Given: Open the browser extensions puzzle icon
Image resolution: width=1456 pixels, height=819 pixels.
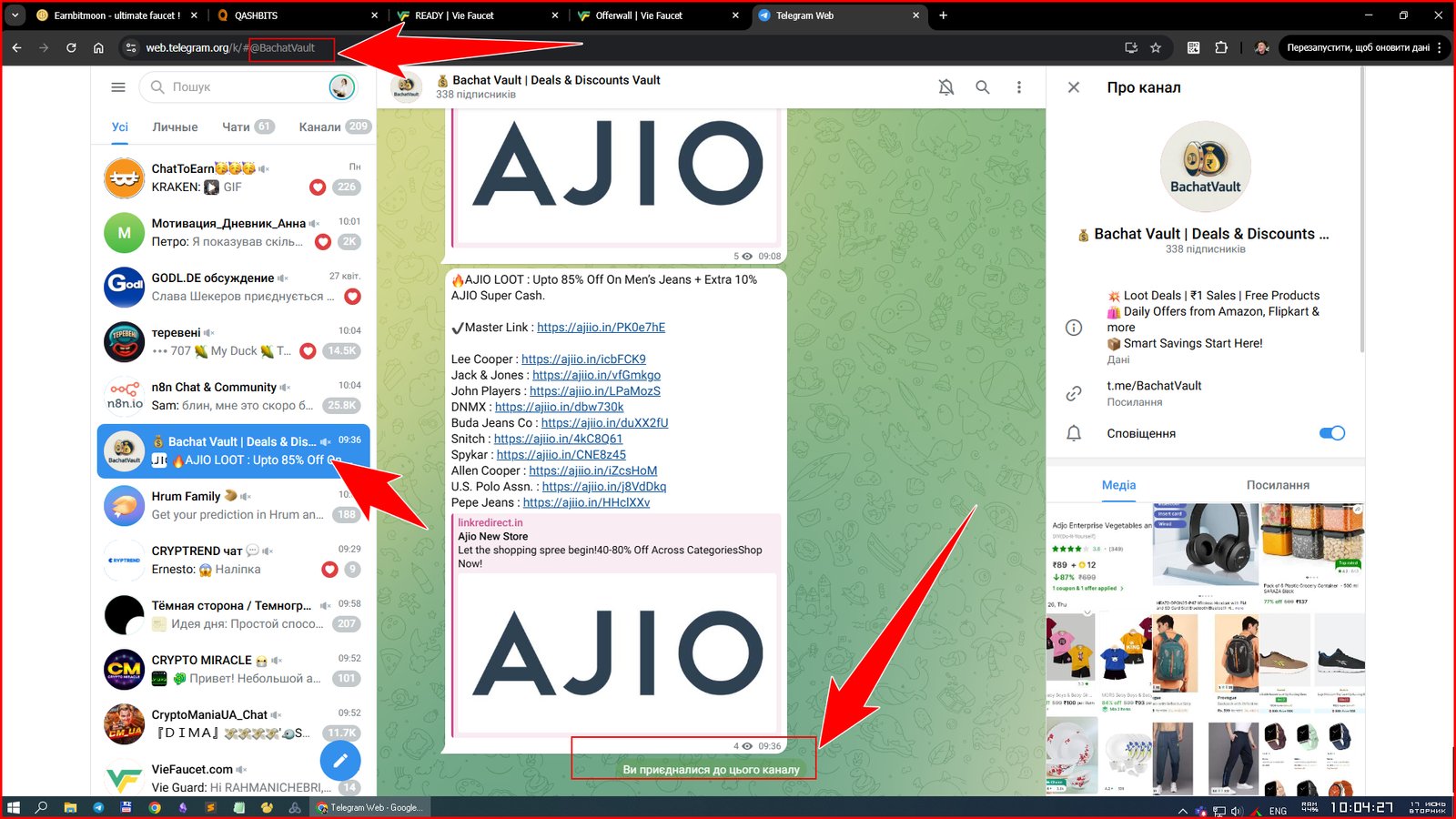Looking at the screenshot, I should click(1221, 47).
